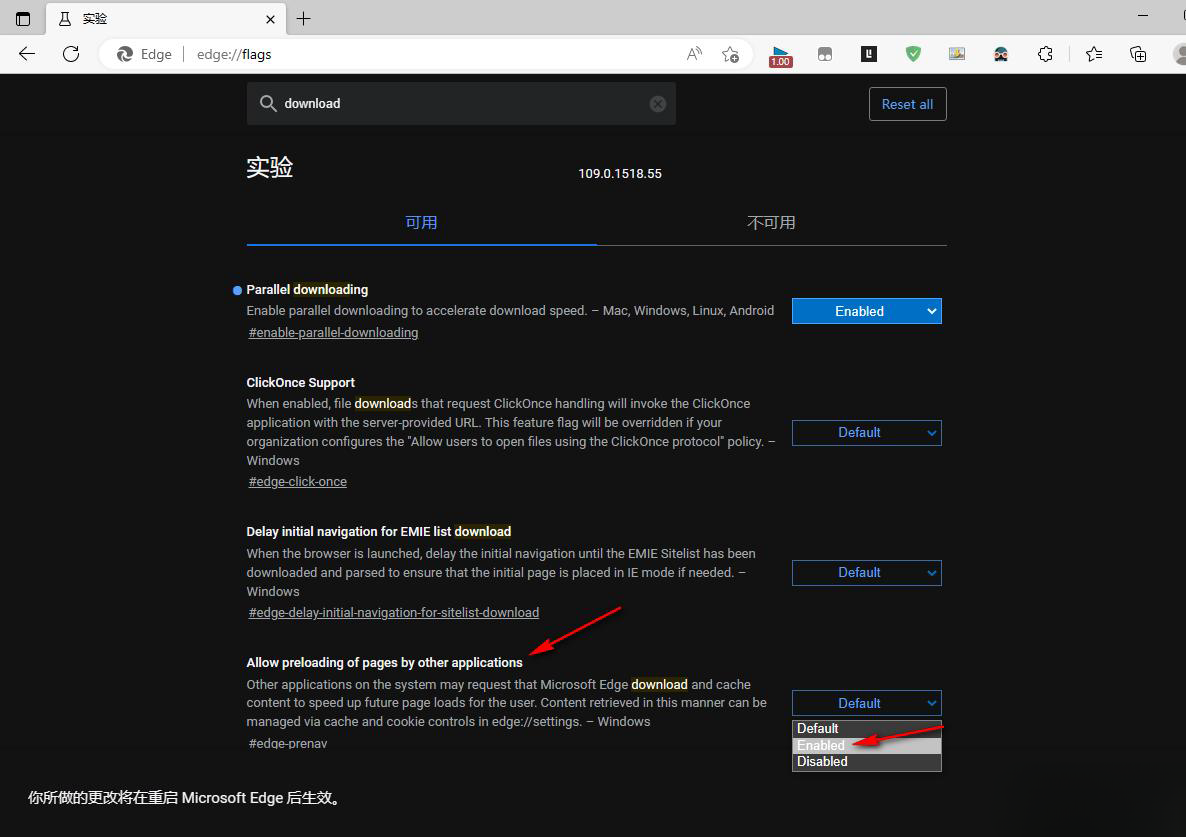Choose Default in the open dropdown list
The image size is (1186, 837).
click(866, 729)
